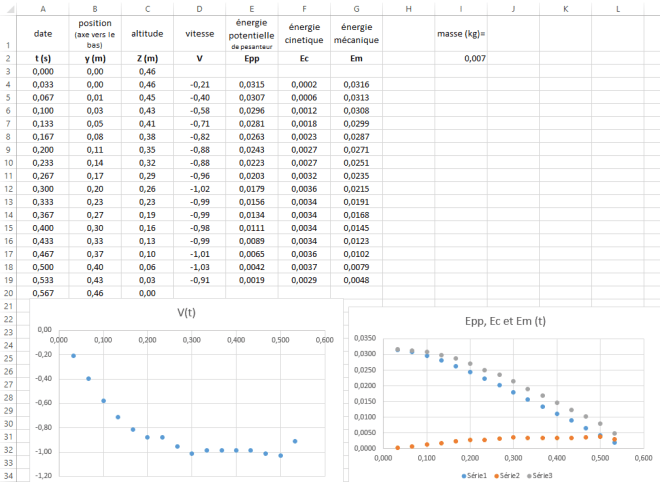Select the row 2 header
This screenshot has height=482, width=660.
tap(7, 59)
